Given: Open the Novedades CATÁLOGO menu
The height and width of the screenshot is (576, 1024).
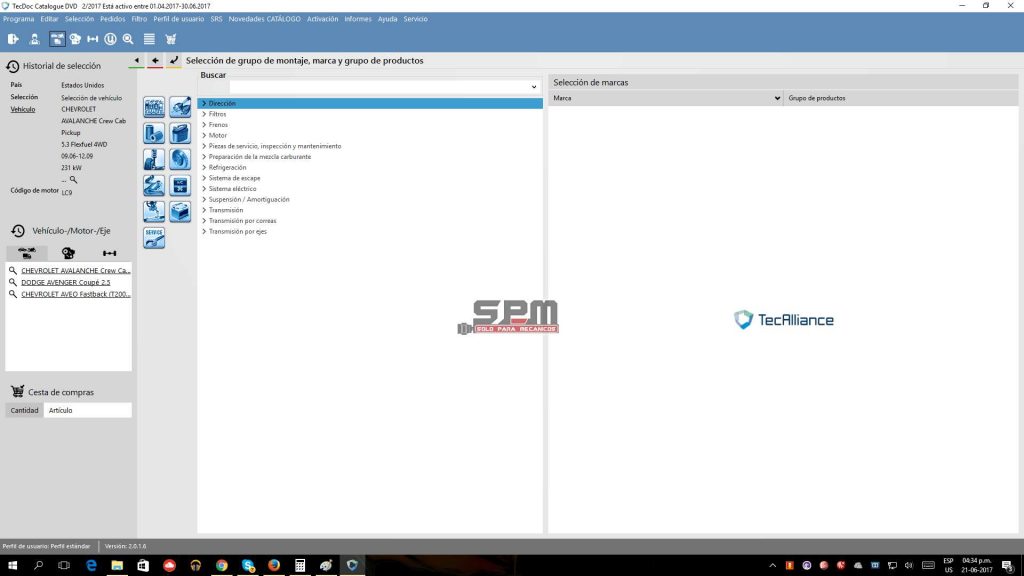Looking at the screenshot, I should (x=264, y=19).
